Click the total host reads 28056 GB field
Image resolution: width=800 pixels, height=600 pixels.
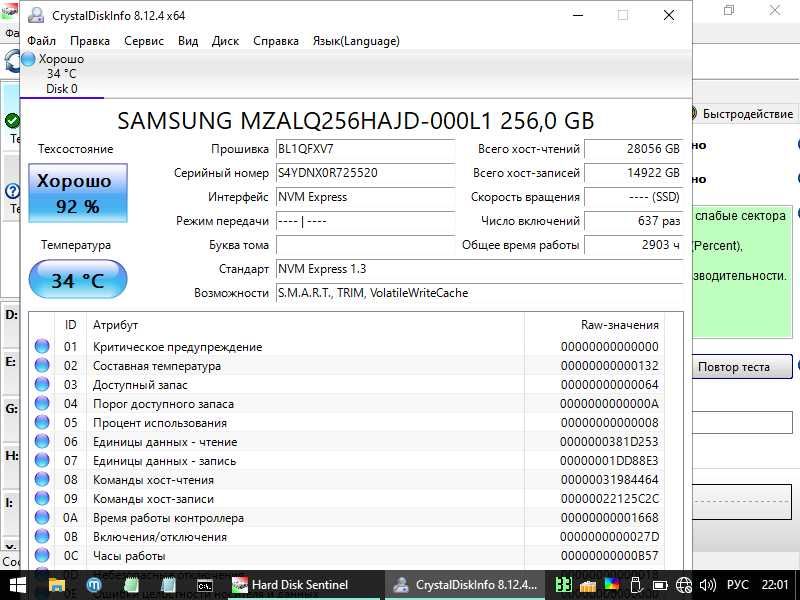633,149
